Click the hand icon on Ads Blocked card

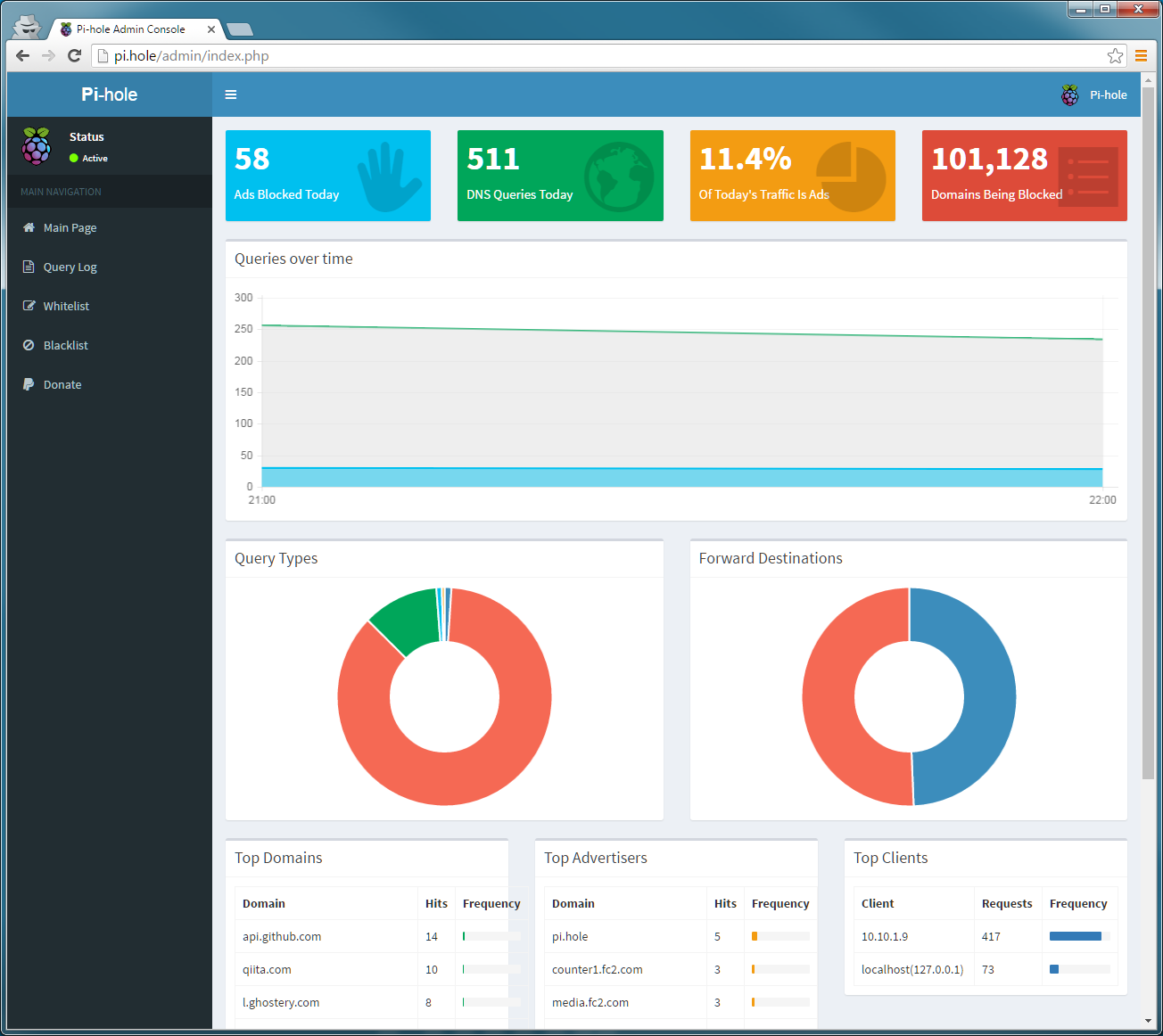click(x=389, y=177)
